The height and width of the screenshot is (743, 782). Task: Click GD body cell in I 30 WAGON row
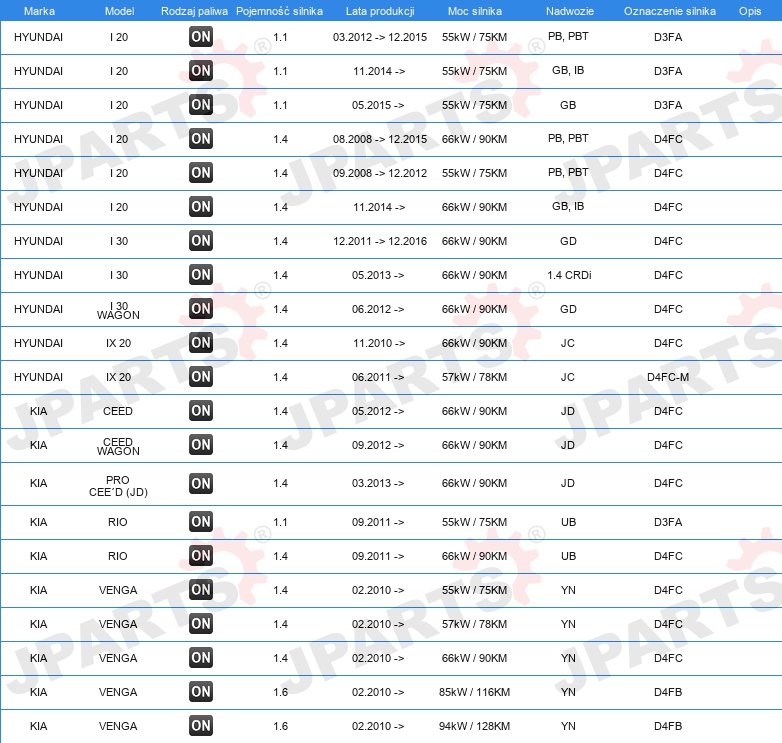[568, 309]
